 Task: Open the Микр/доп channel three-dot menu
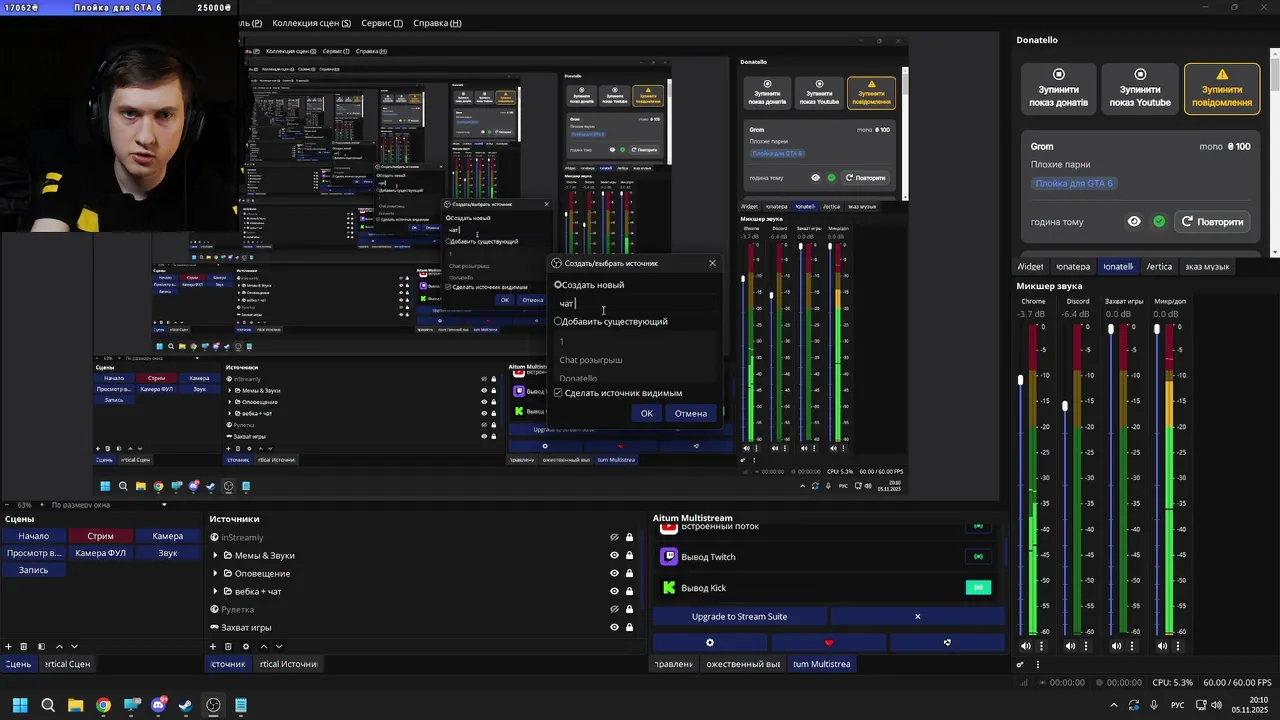(x=1178, y=646)
